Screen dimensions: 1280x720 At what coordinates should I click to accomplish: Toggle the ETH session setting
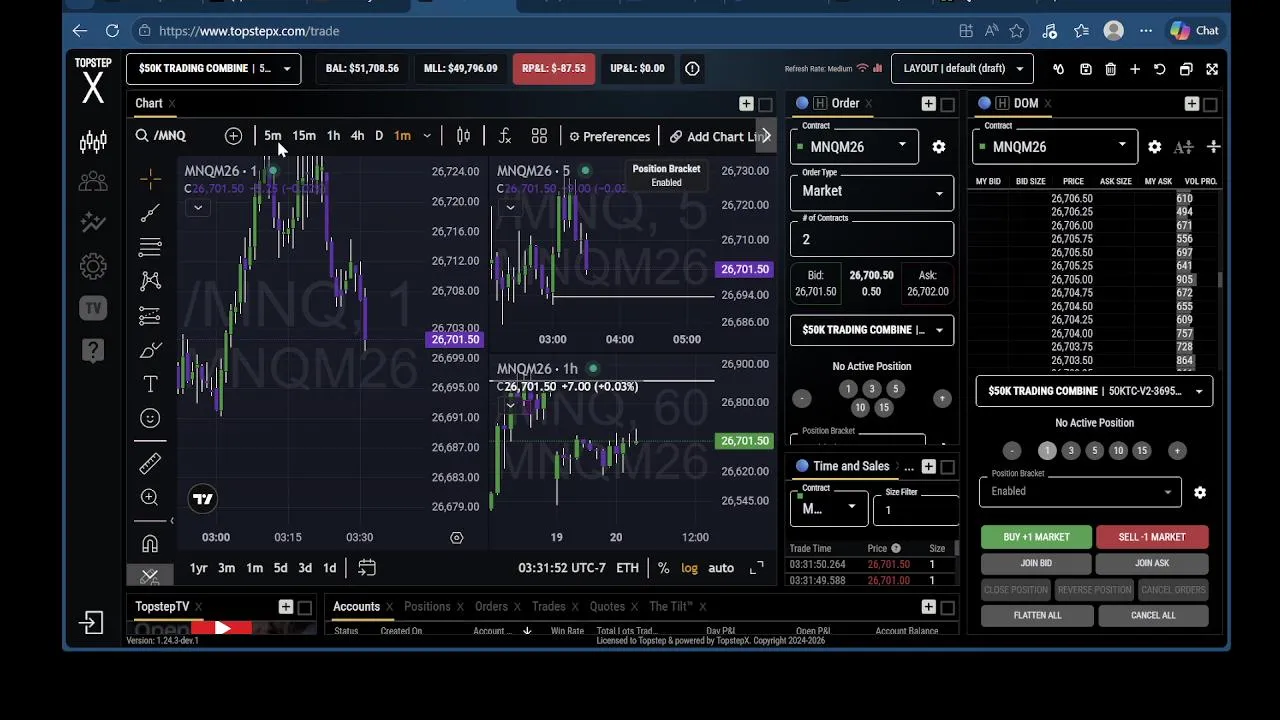coord(627,568)
